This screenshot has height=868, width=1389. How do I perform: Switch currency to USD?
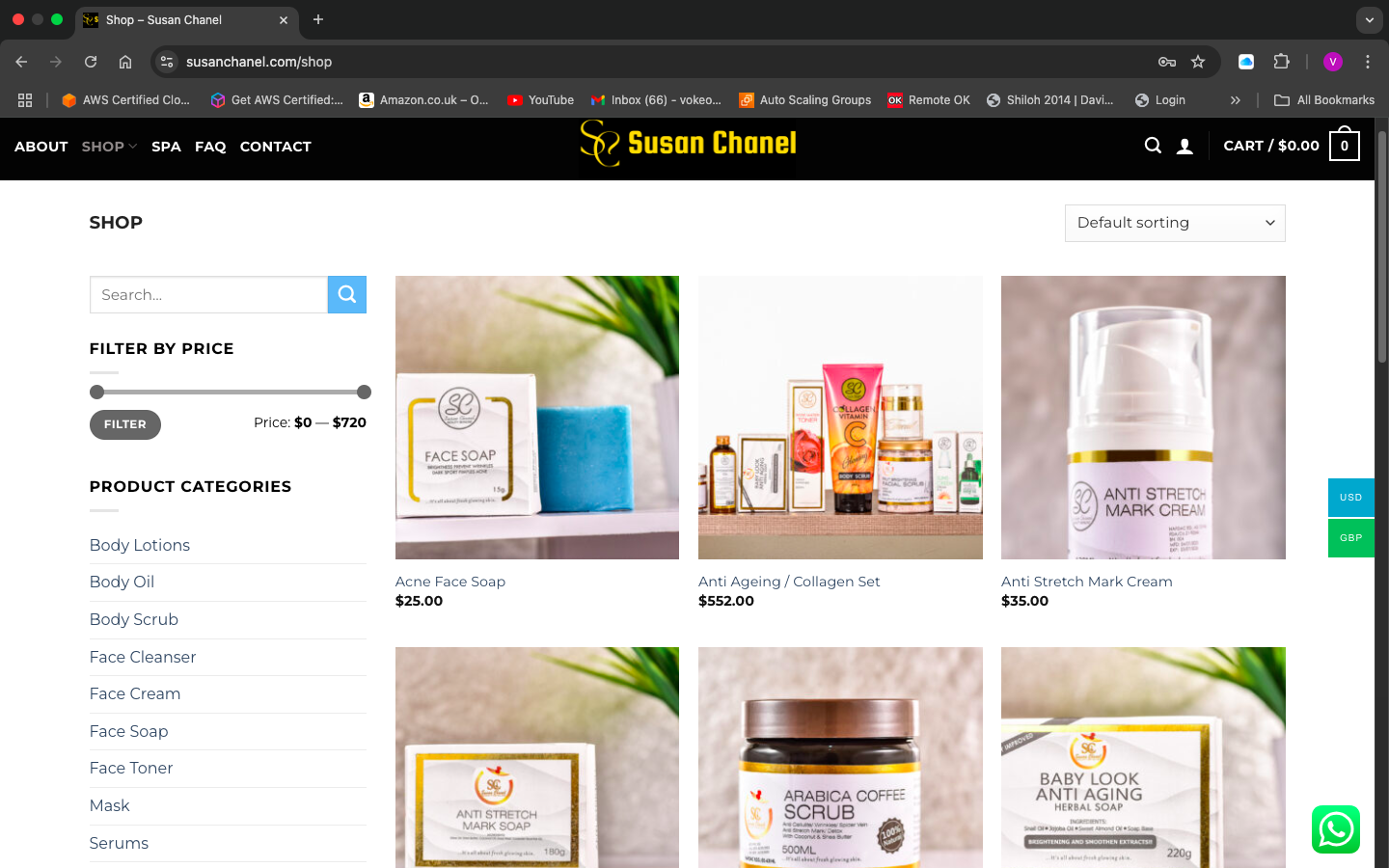click(1350, 498)
